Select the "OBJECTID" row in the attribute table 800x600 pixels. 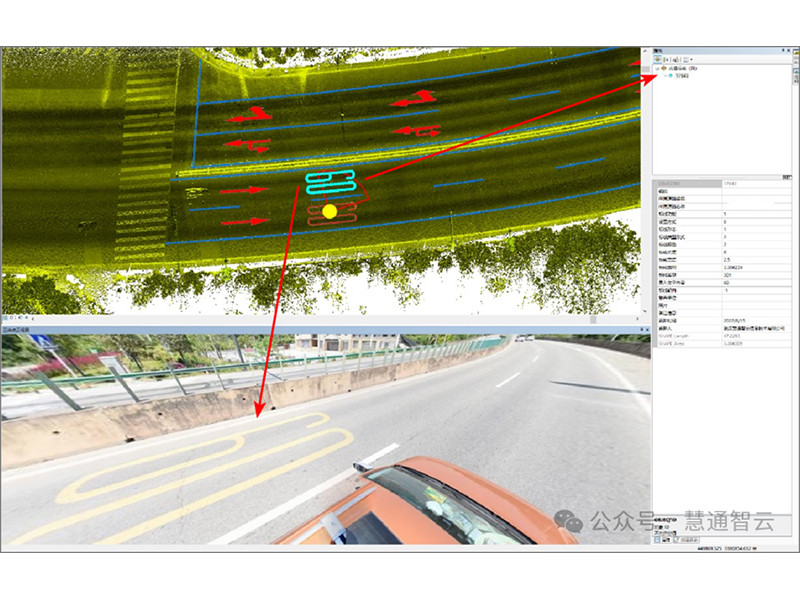coord(722,183)
